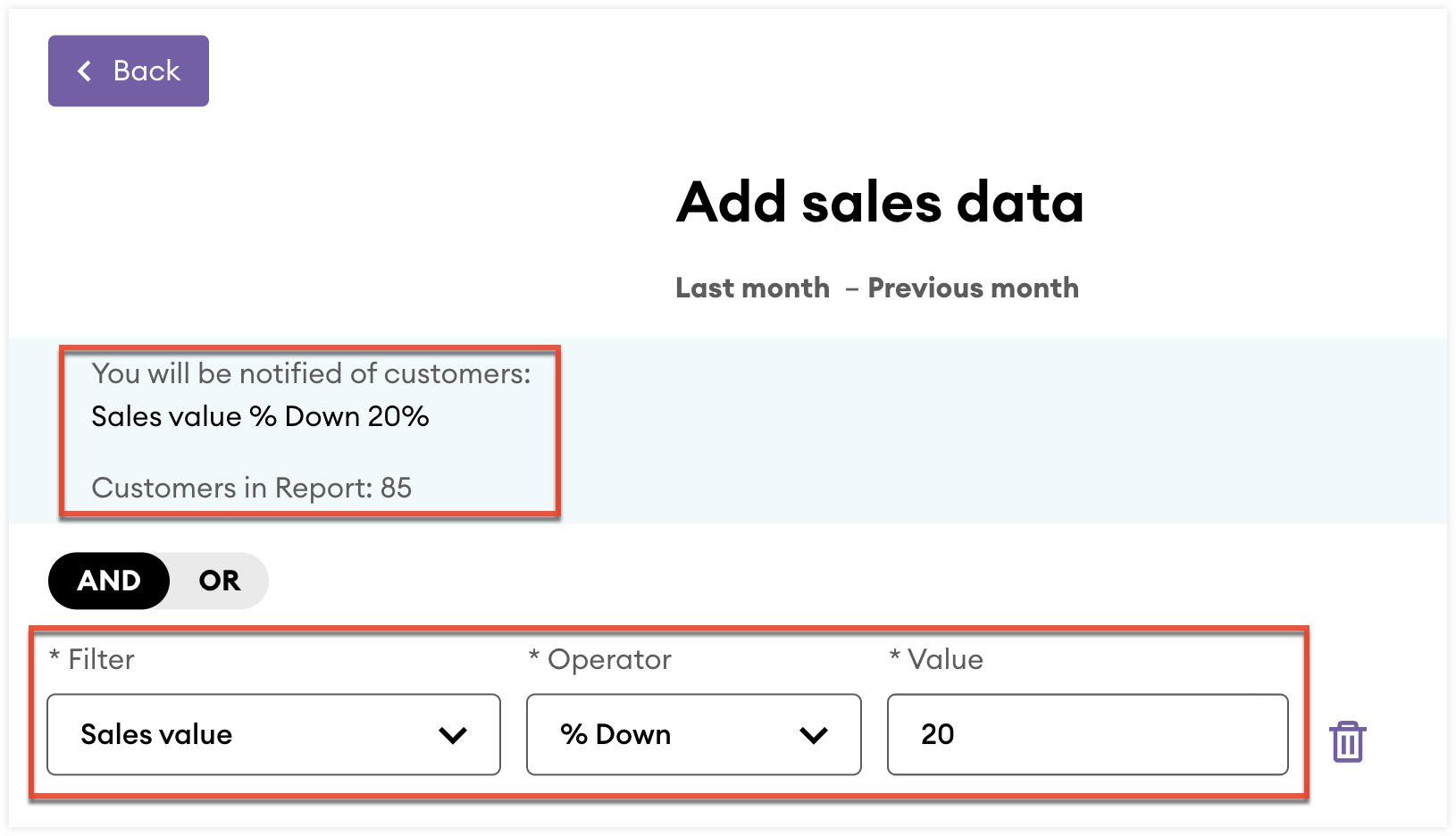The height and width of the screenshot is (836, 1456).
Task: Click the Customers in Report: 85 text
Action: pyautogui.click(x=252, y=488)
